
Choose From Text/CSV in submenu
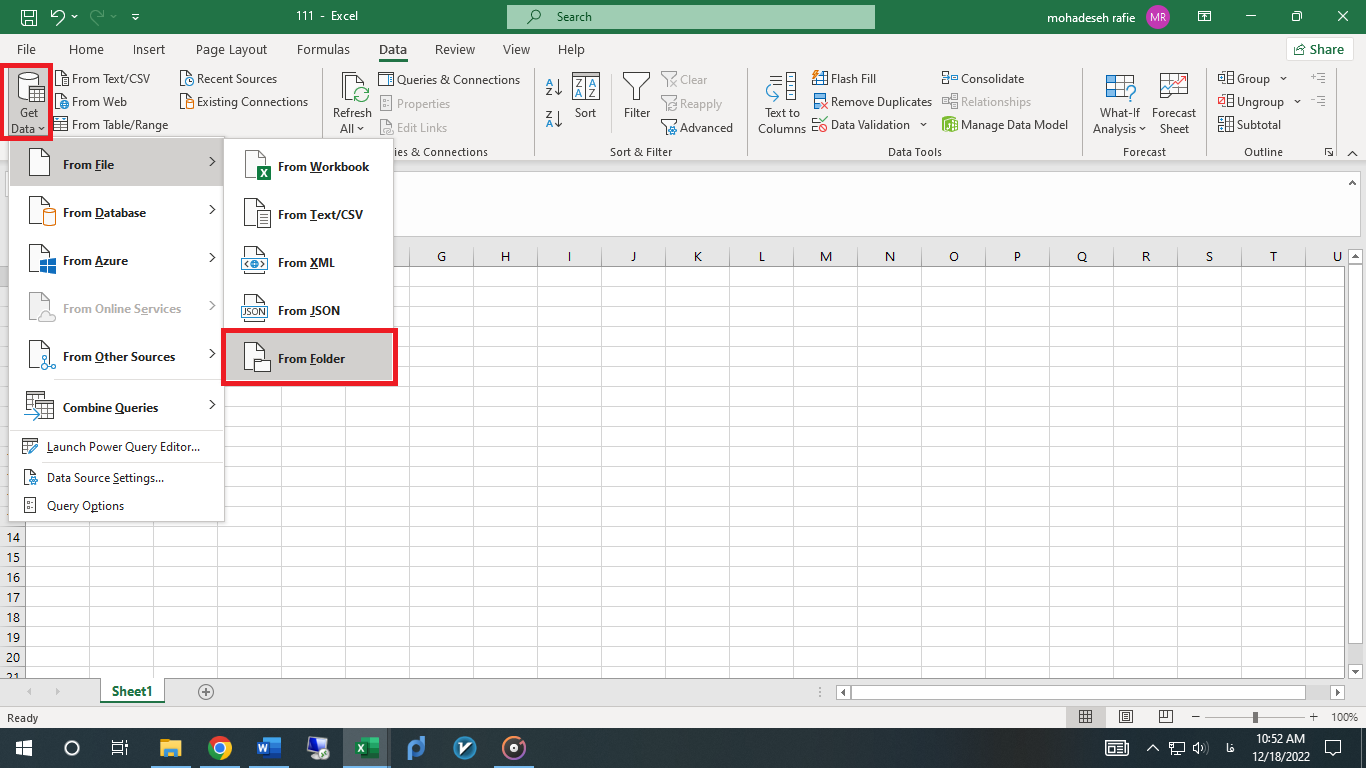point(309,215)
